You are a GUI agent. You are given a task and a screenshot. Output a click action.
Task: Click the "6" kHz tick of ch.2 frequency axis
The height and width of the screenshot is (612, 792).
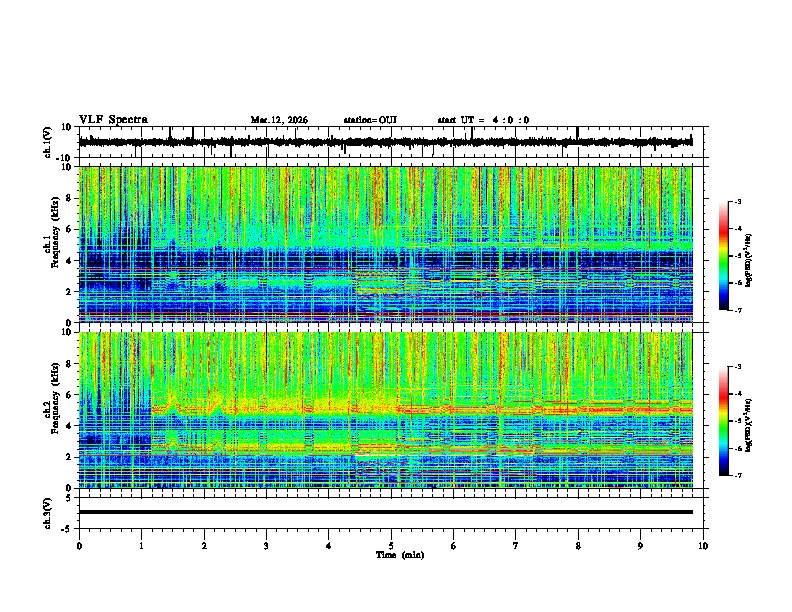pyautogui.click(x=70, y=395)
